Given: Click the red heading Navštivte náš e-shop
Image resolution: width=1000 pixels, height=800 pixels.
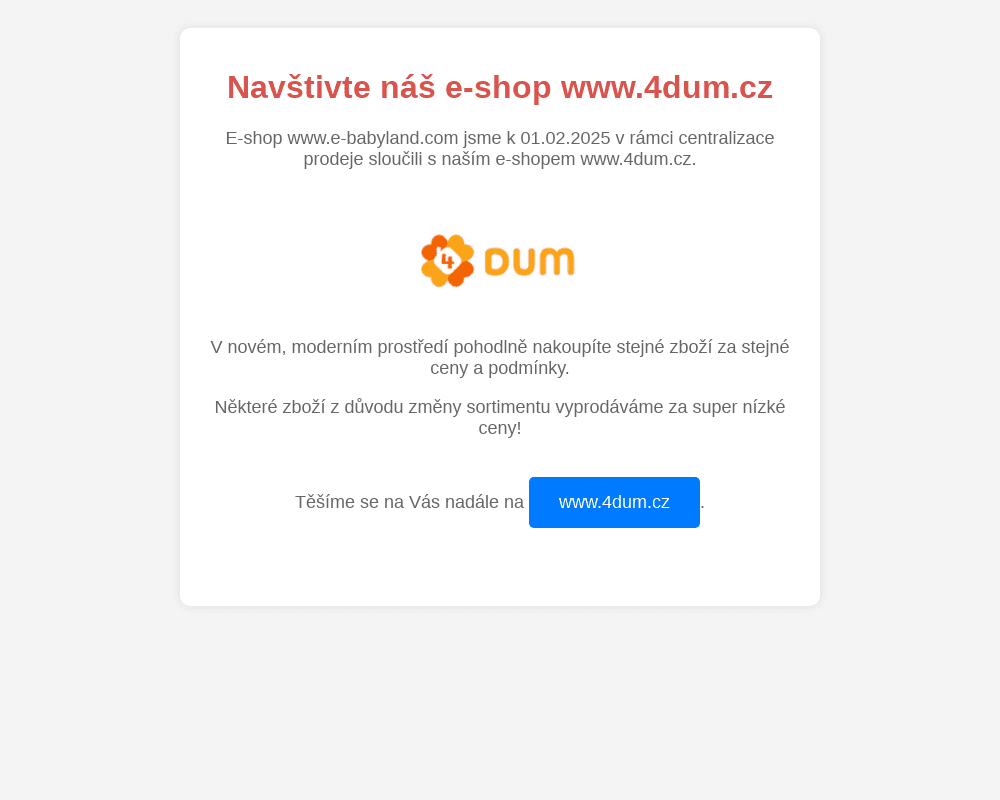Looking at the screenshot, I should 389,87.
